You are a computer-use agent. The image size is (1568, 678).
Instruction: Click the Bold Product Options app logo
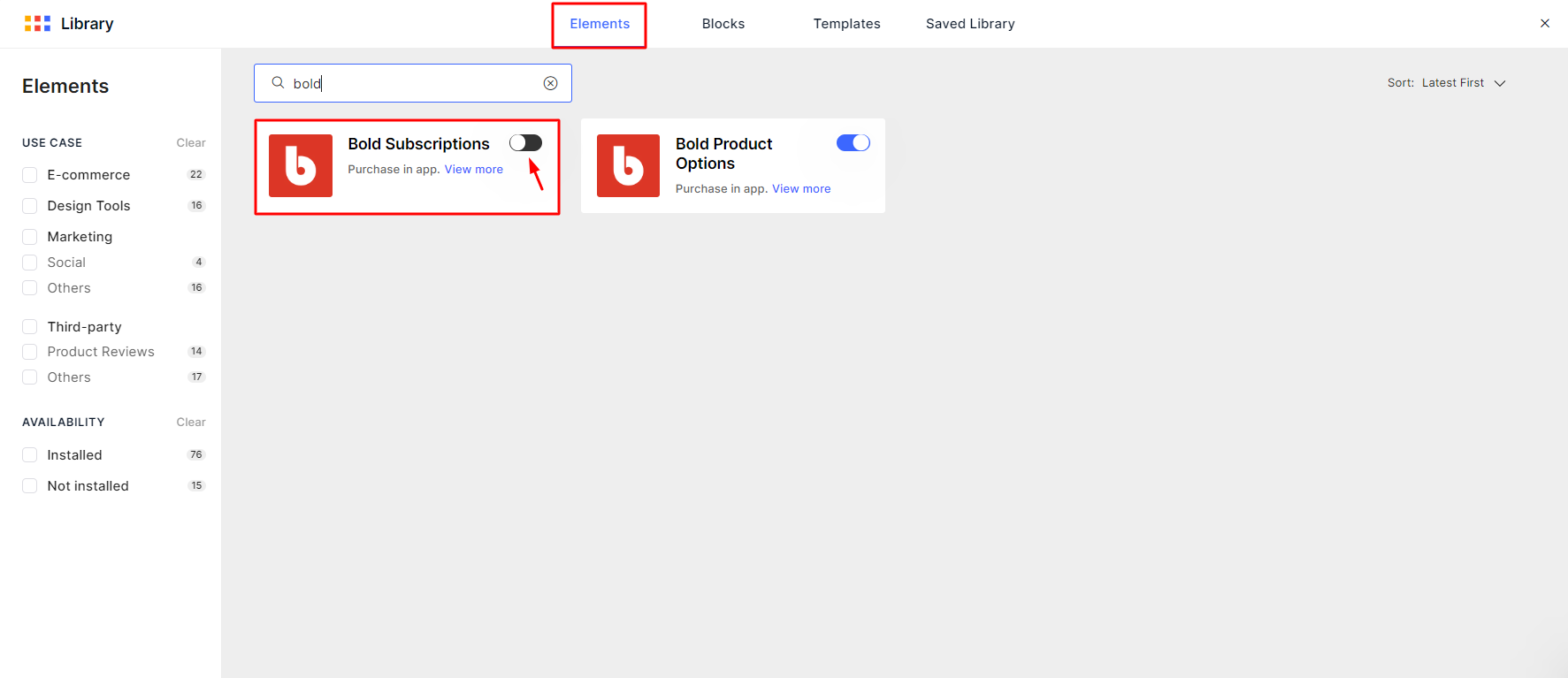[x=628, y=165]
